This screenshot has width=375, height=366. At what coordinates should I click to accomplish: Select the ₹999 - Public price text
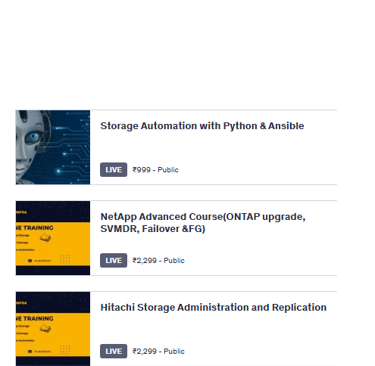click(x=155, y=170)
